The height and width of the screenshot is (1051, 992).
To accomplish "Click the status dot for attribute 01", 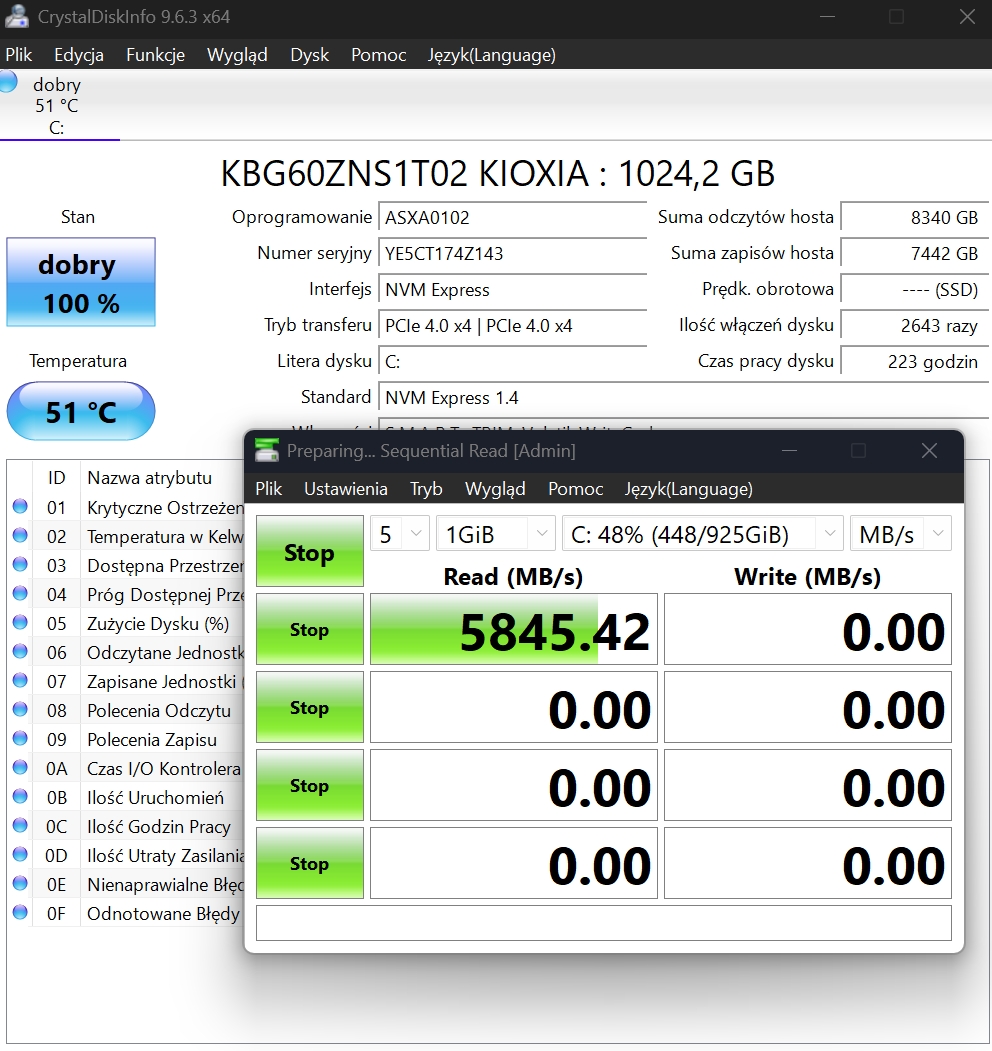I will pyautogui.click(x=19, y=507).
